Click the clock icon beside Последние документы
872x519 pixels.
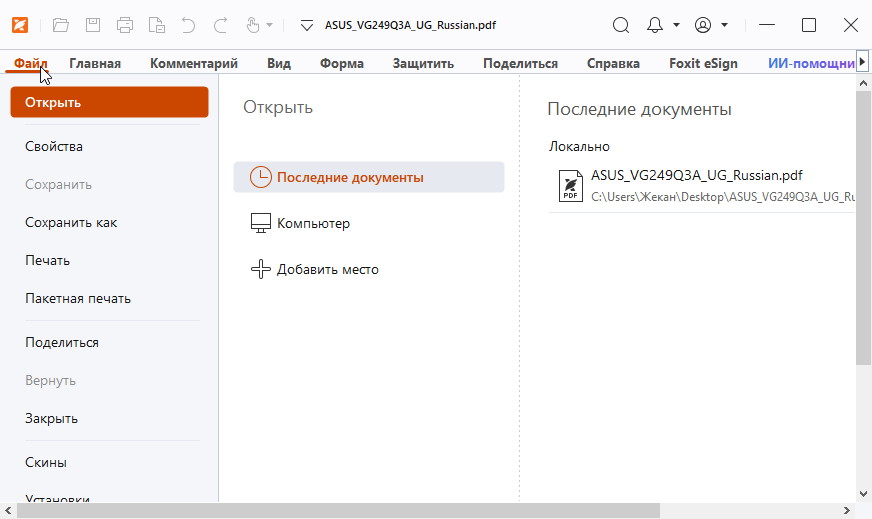point(261,177)
